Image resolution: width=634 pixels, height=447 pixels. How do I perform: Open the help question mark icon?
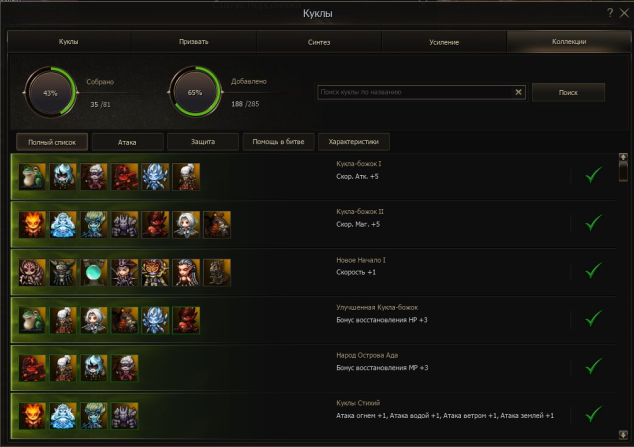(x=610, y=13)
